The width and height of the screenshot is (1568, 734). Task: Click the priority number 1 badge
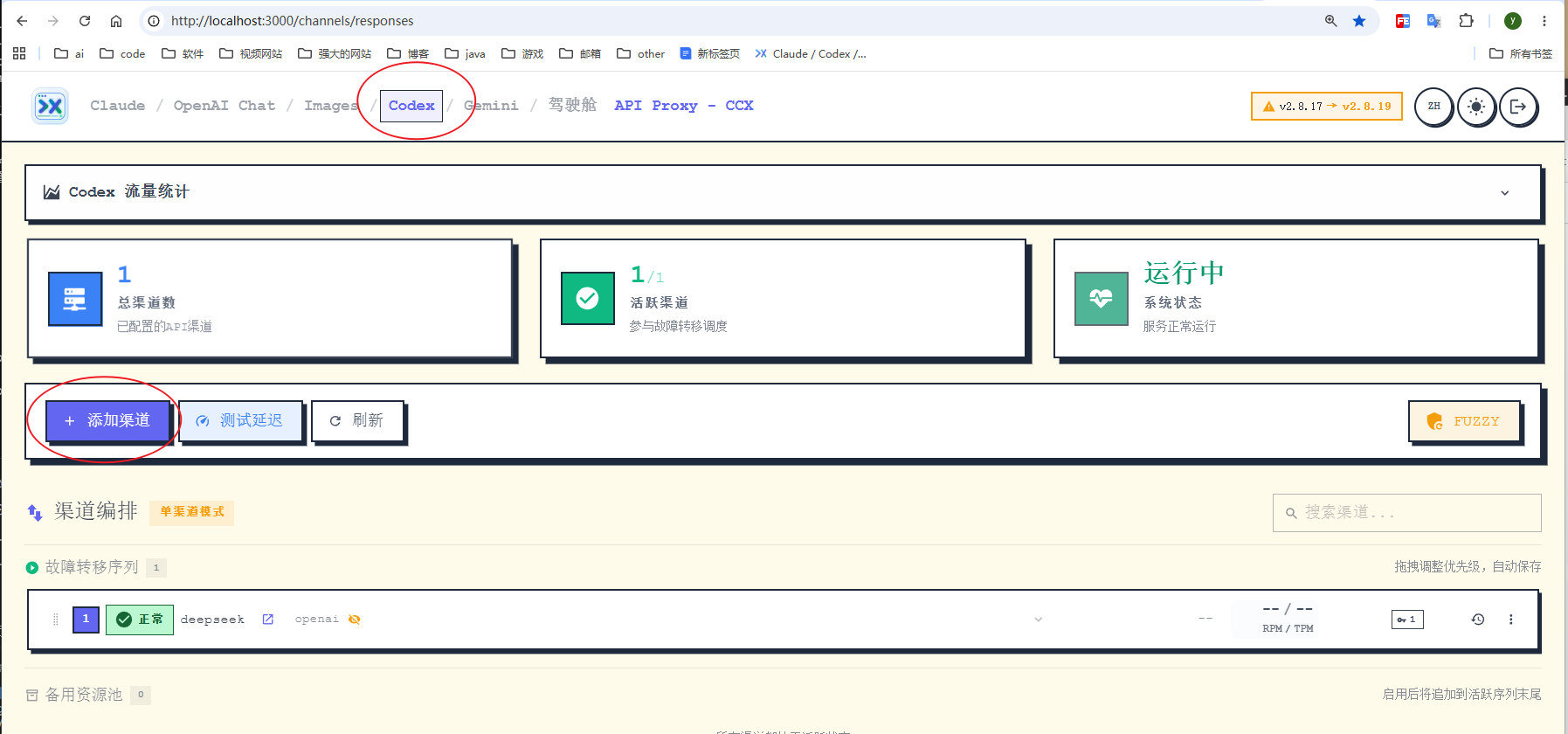86,619
